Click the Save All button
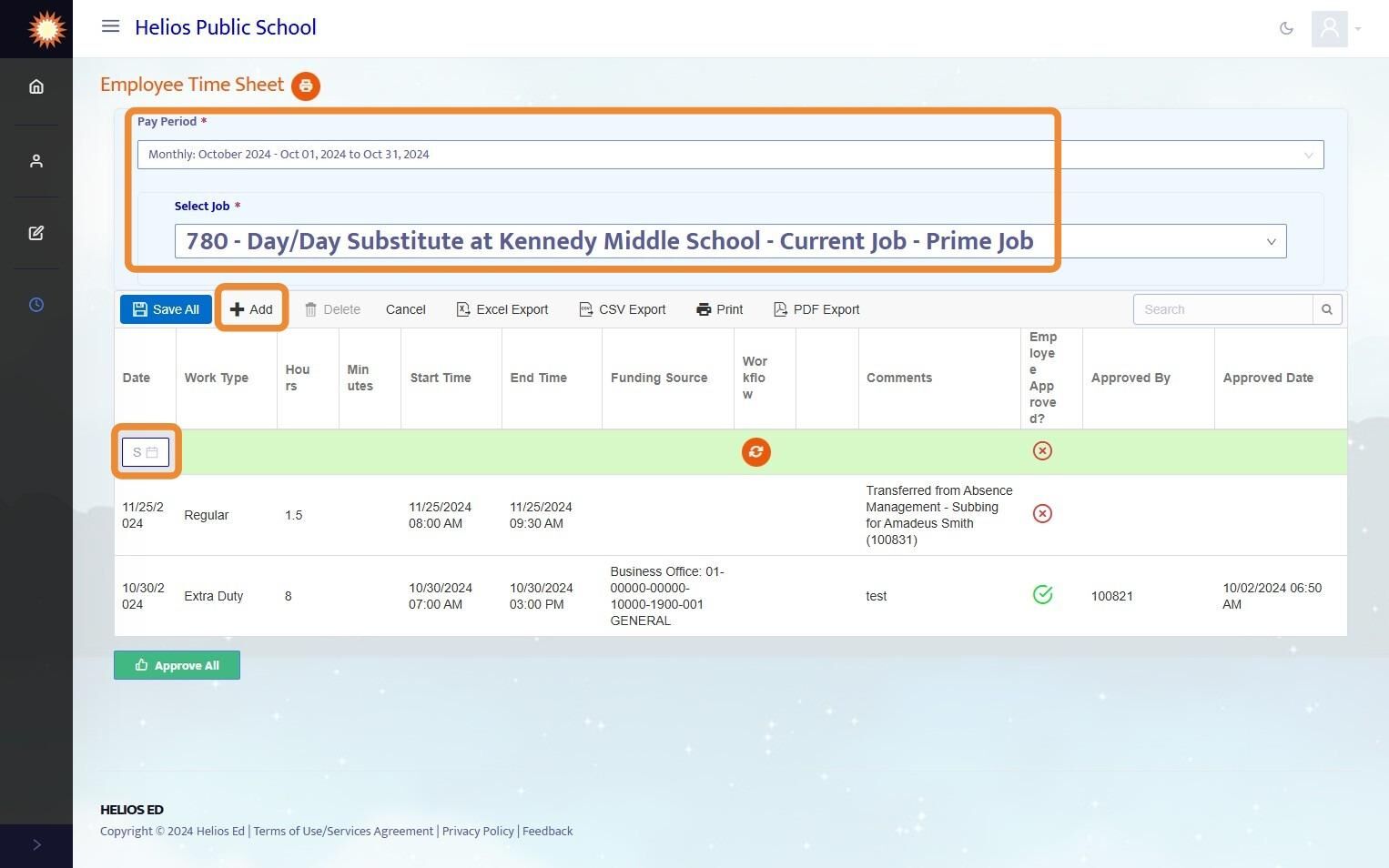The height and width of the screenshot is (868, 1389). 166,309
